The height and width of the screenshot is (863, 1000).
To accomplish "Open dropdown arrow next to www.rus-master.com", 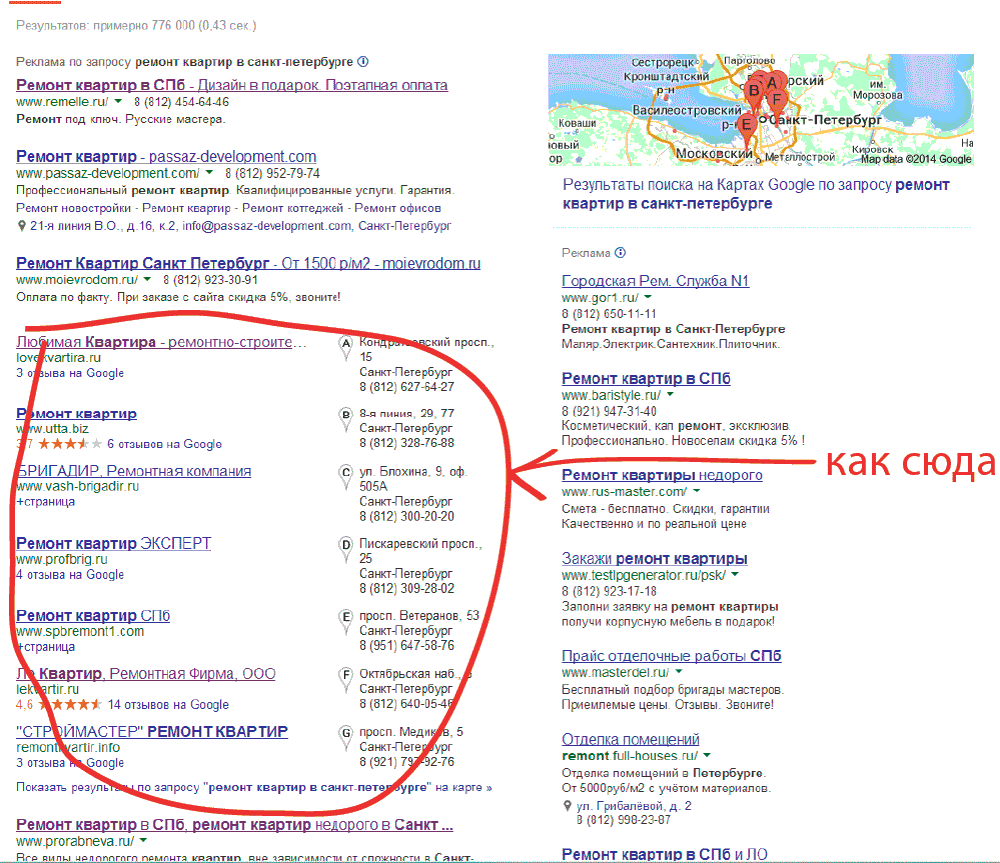I will coord(696,491).
